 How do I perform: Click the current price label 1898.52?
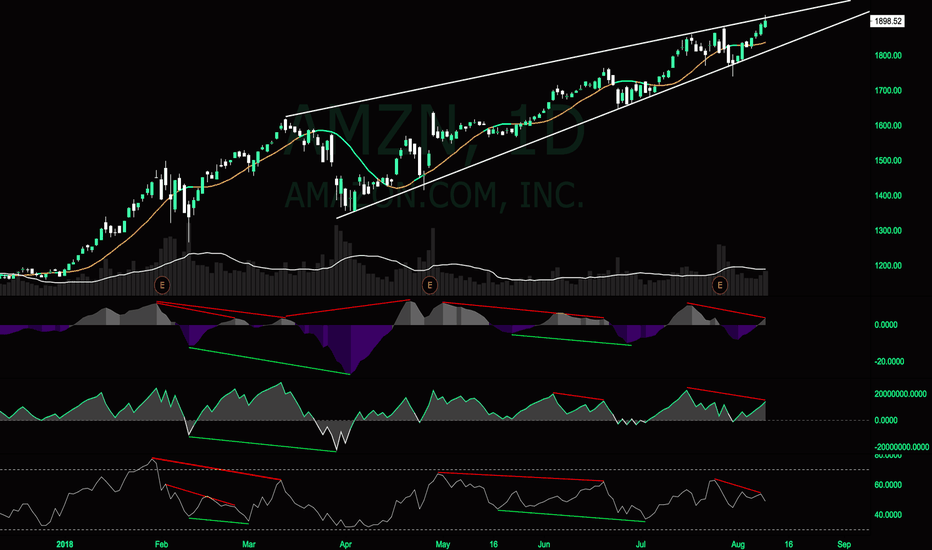(888, 21)
